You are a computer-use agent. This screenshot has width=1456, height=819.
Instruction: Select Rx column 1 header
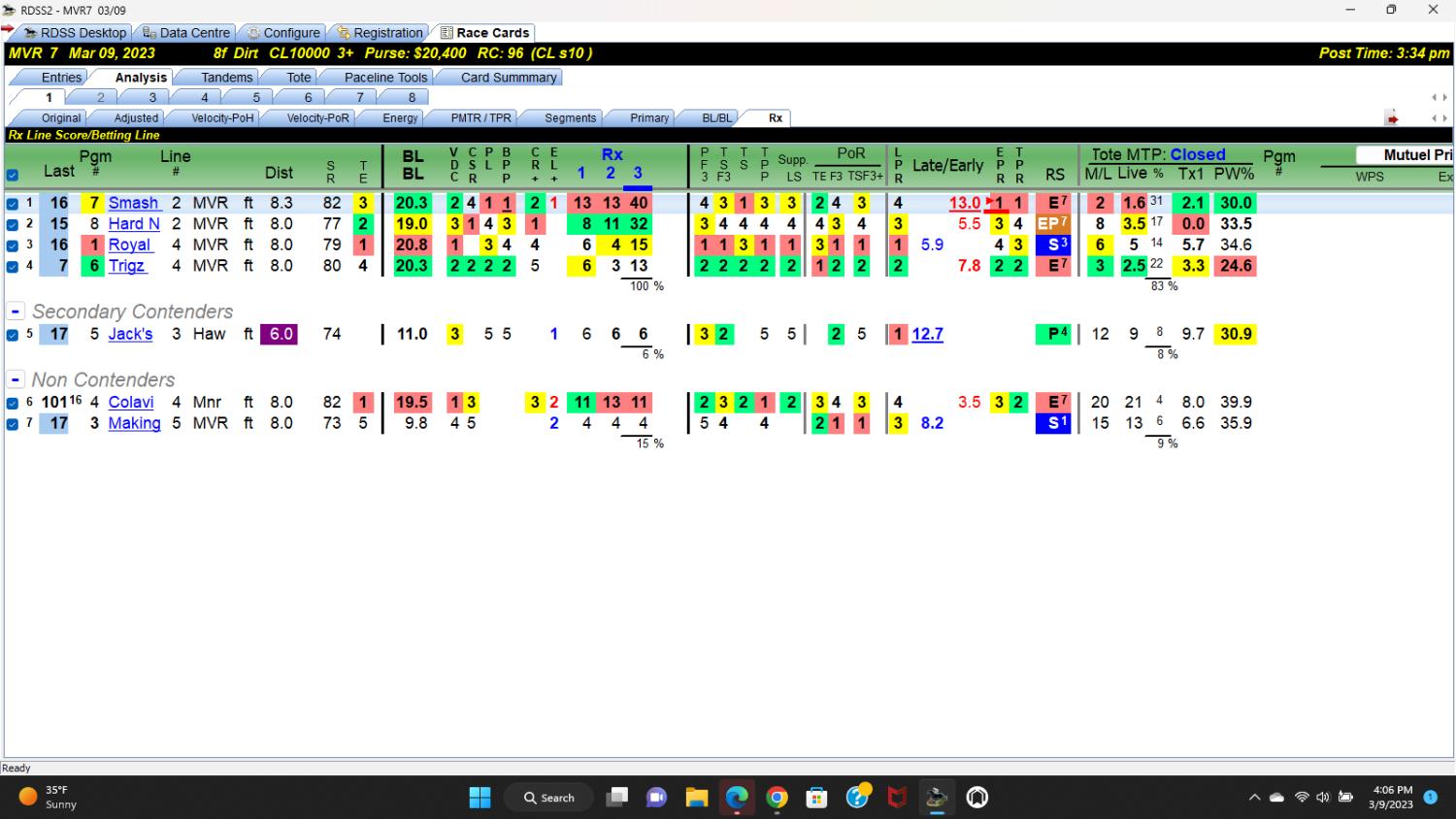(x=580, y=173)
